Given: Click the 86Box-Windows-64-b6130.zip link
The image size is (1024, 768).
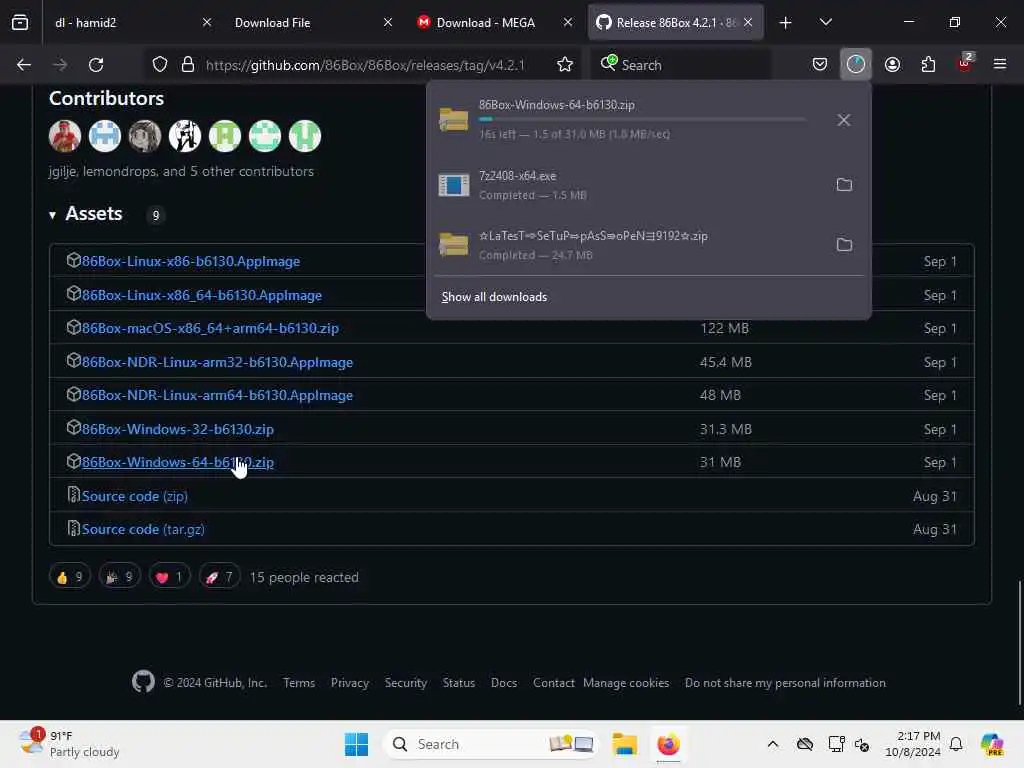Looking at the screenshot, I should (178, 462).
